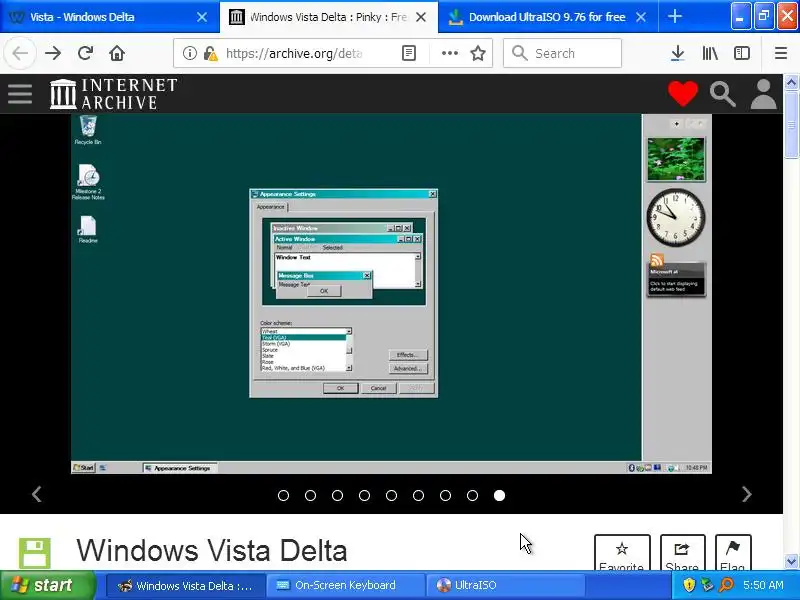The height and width of the screenshot is (600, 800).
Task: Close the Windows Vista Delta tab
Action: click(x=421, y=17)
